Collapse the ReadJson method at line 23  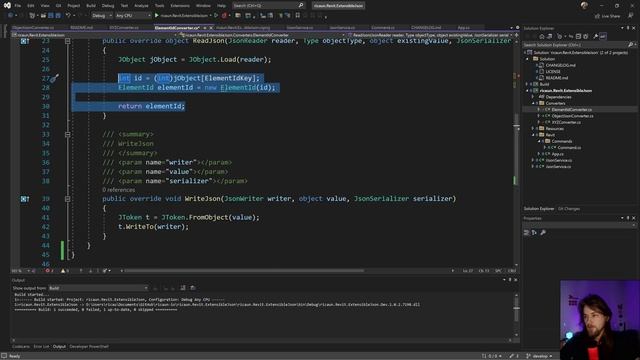click(68, 41)
